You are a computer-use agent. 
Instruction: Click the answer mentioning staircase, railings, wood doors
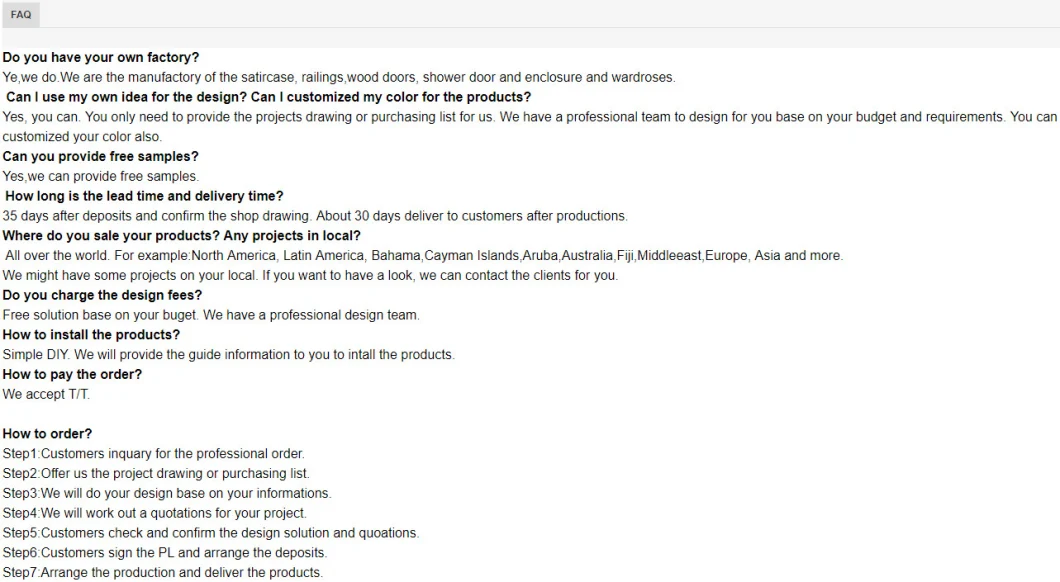pos(338,77)
